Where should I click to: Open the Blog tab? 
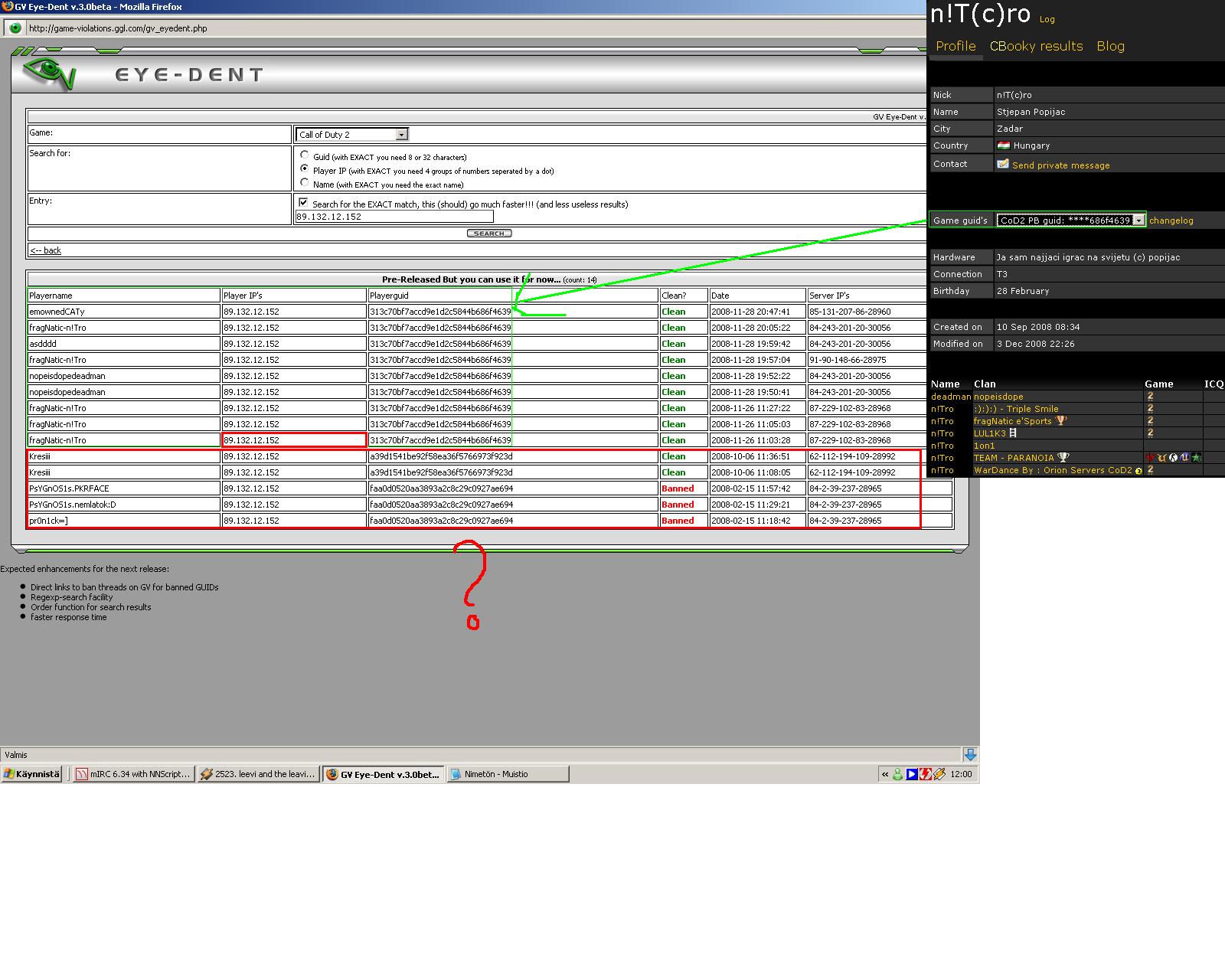pyautogui.click(x=1110, y=46)
